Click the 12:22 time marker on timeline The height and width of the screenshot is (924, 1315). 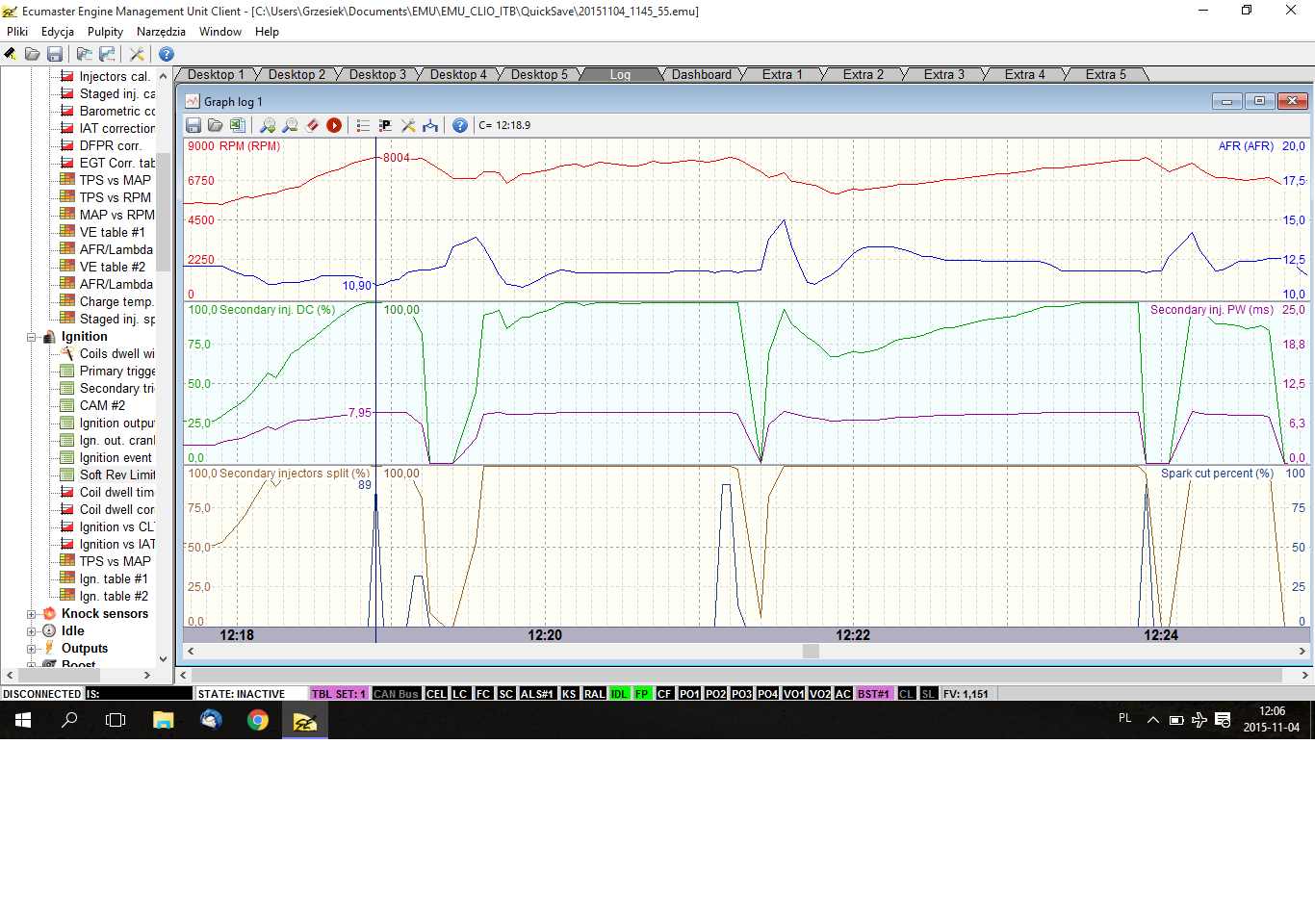(852, 635)
